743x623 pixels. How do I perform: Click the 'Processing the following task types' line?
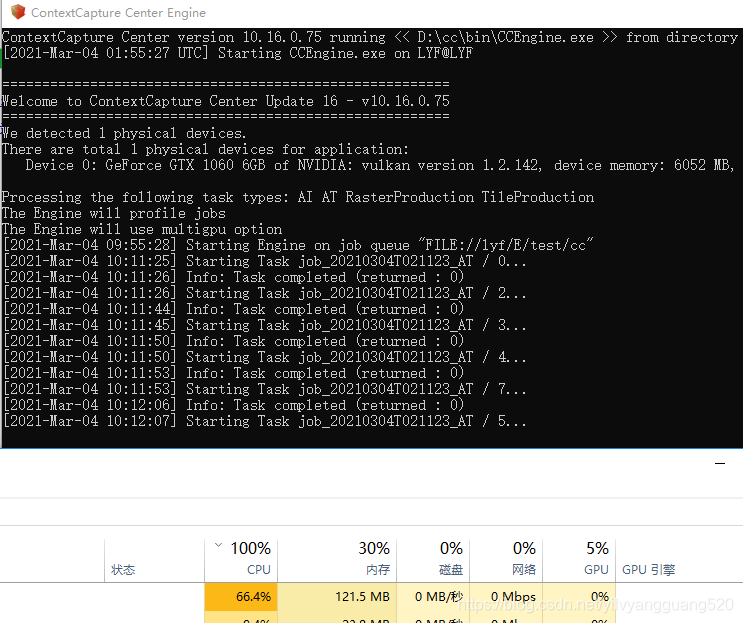298,197
